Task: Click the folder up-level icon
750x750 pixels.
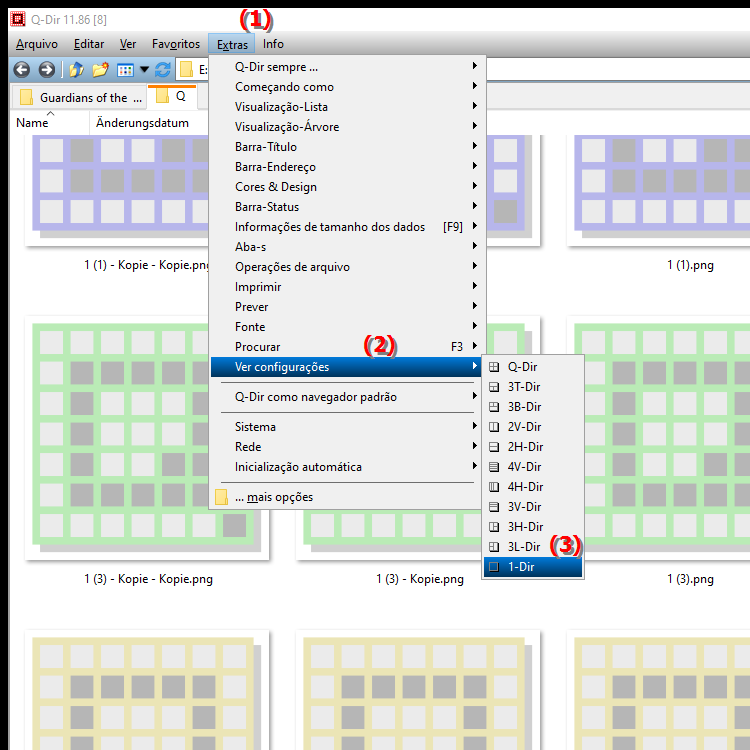Action: pos(77,70)
